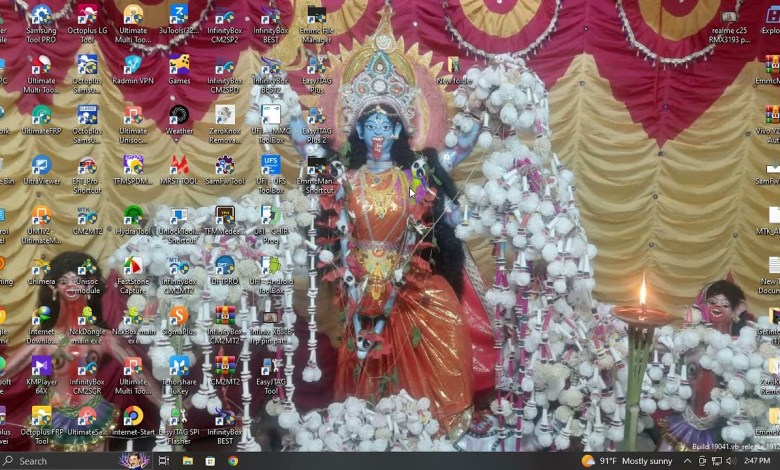Open the Samsung Tool PRO desktop shortcut

point(41,17)
